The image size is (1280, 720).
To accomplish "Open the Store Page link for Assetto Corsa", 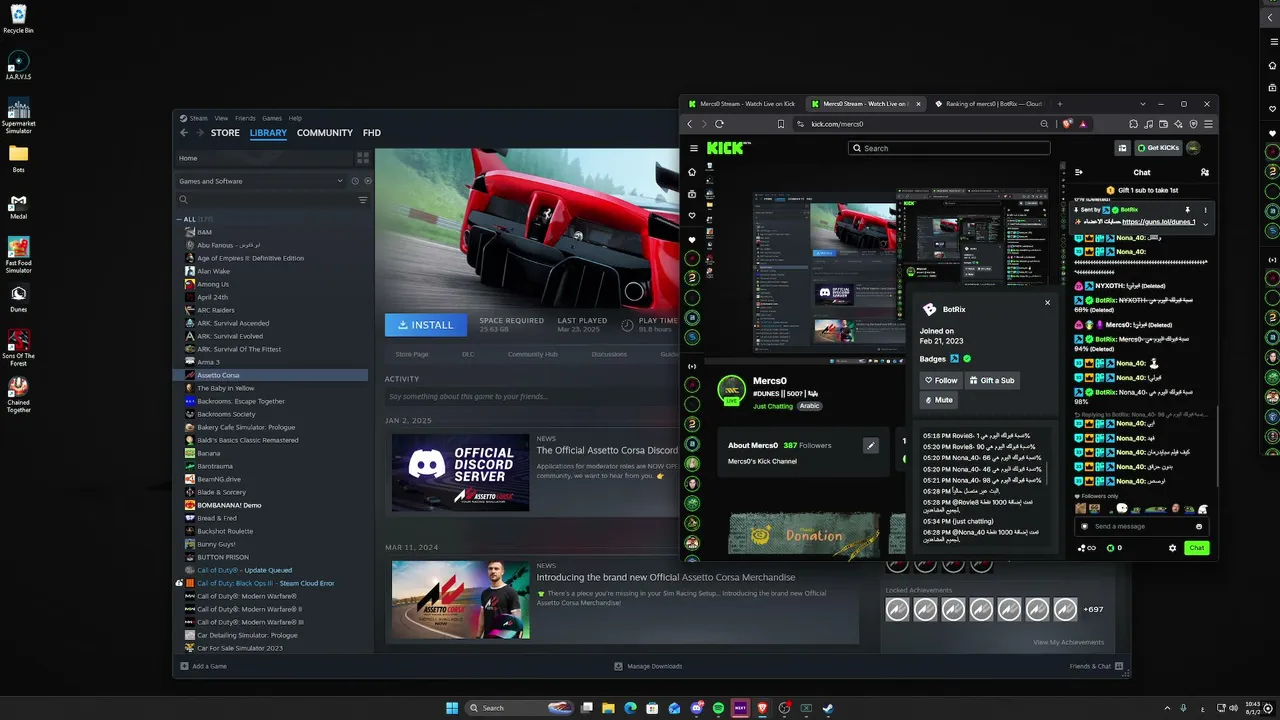I will coord(412,354).
